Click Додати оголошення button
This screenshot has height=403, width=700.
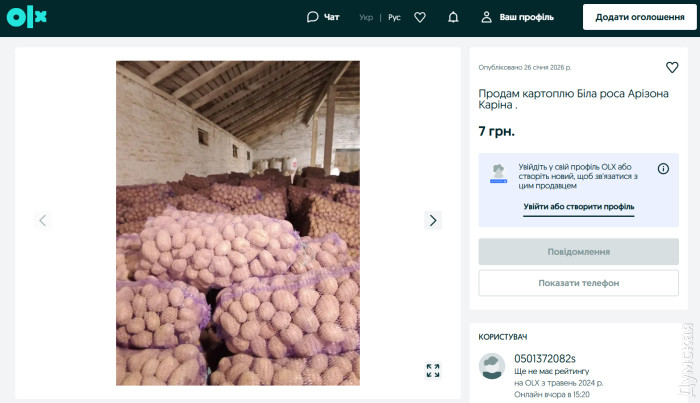[639, 17]
